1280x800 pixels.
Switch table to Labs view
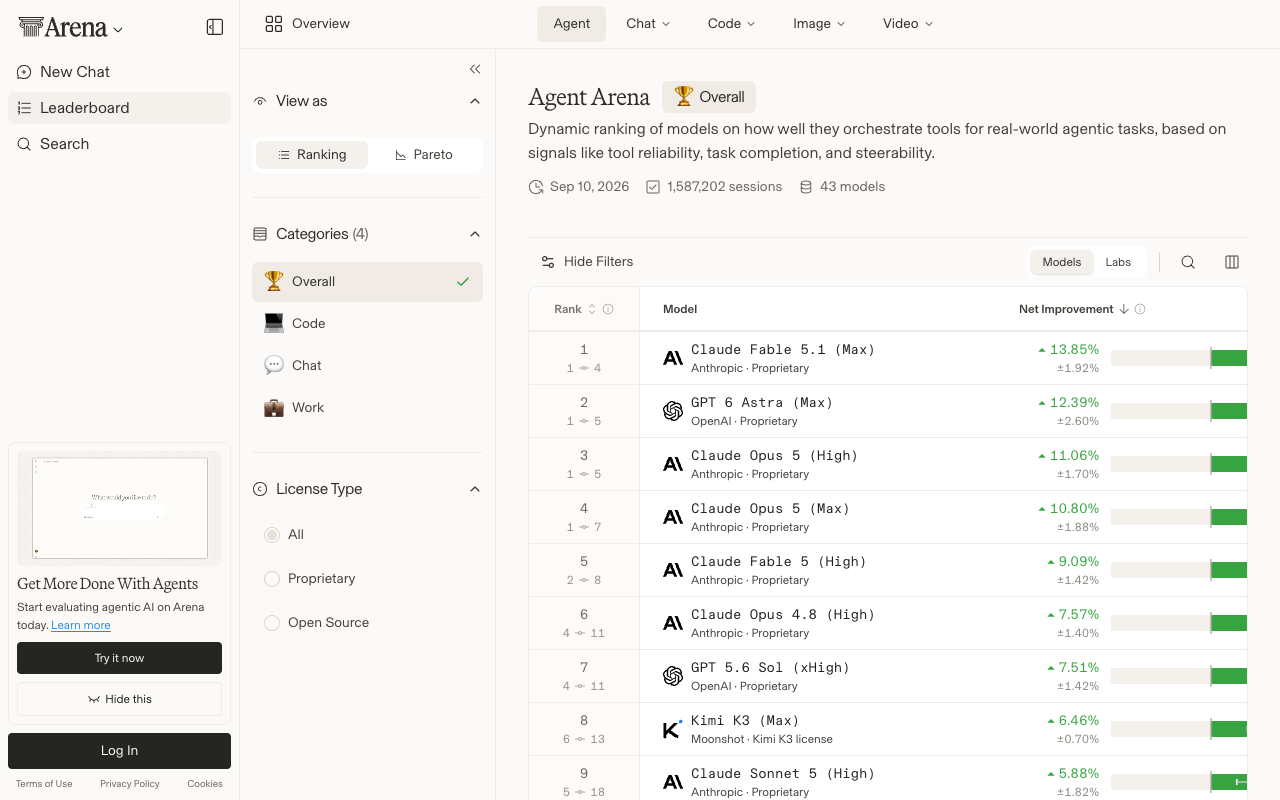pyautogui.click(x=1118, y=262)
